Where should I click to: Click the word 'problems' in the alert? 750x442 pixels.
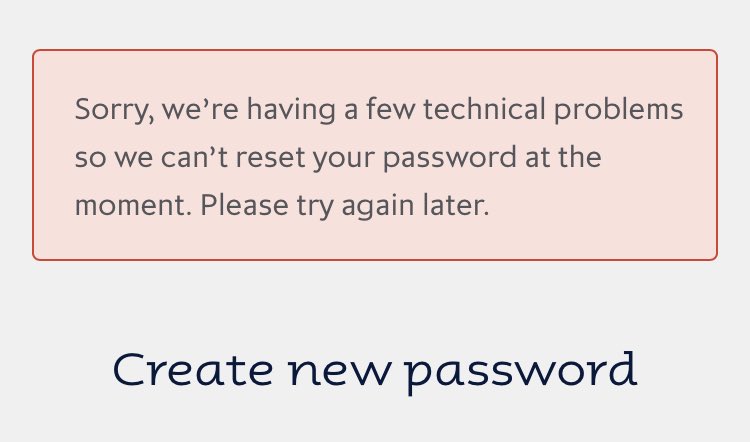pyautogui.click(x=618, y=110)
